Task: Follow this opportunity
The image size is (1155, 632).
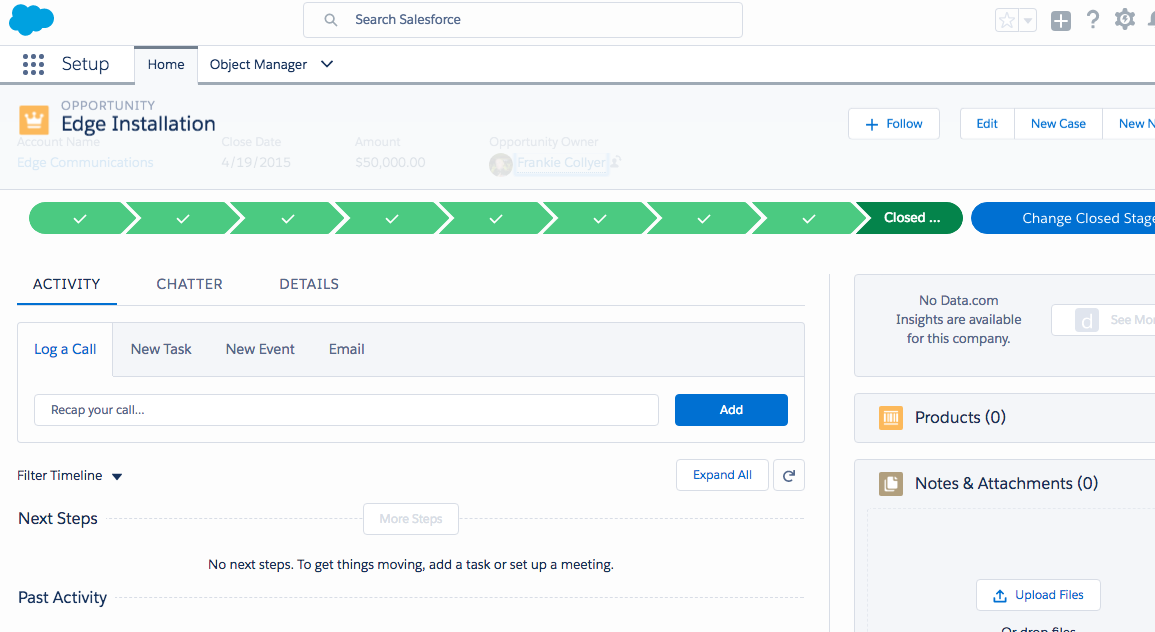Action: (894, 124)
